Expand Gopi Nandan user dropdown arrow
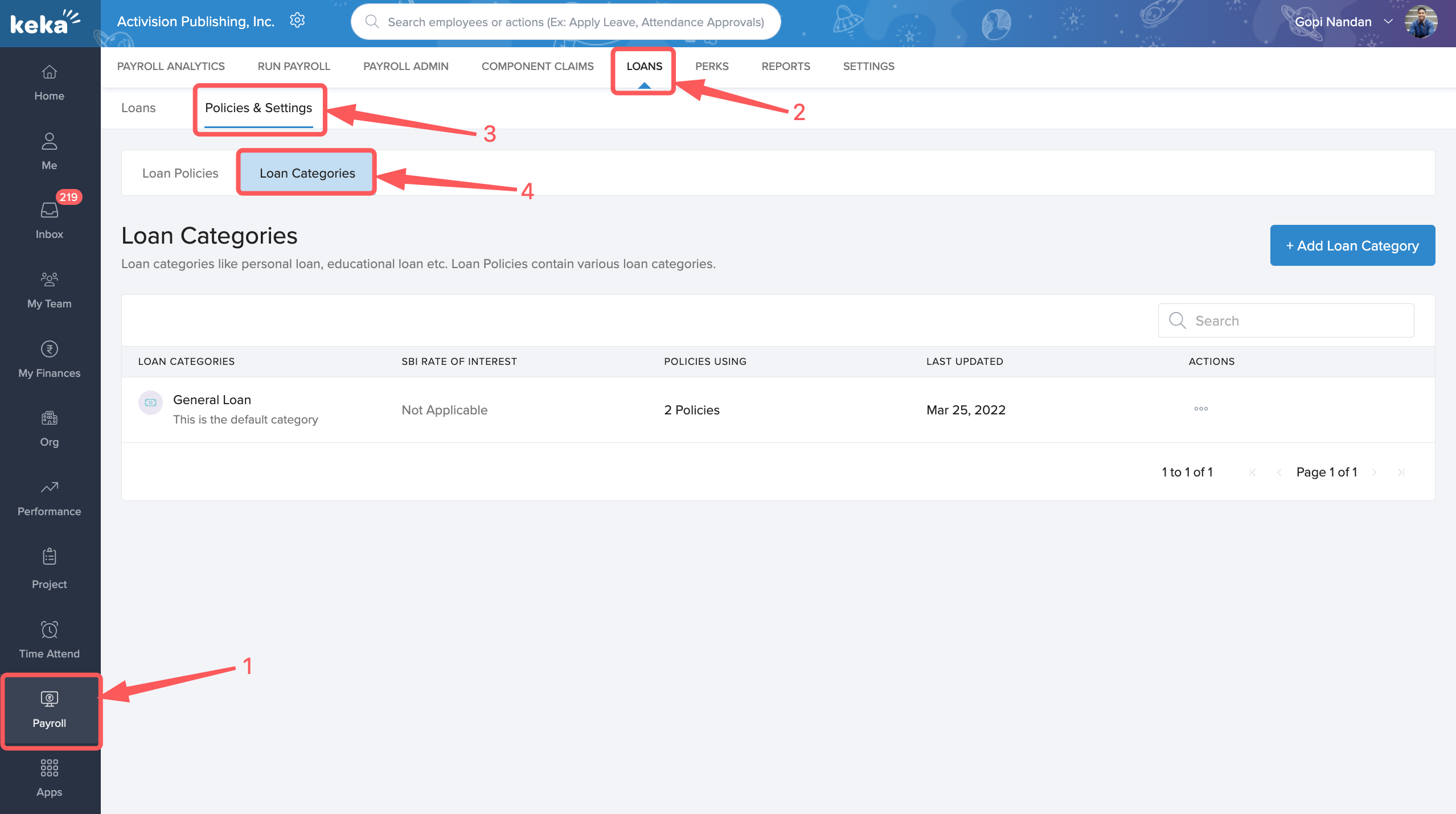Viewport: 1456px width, 814px height. pyautogui.click(x=1388, y=22)
